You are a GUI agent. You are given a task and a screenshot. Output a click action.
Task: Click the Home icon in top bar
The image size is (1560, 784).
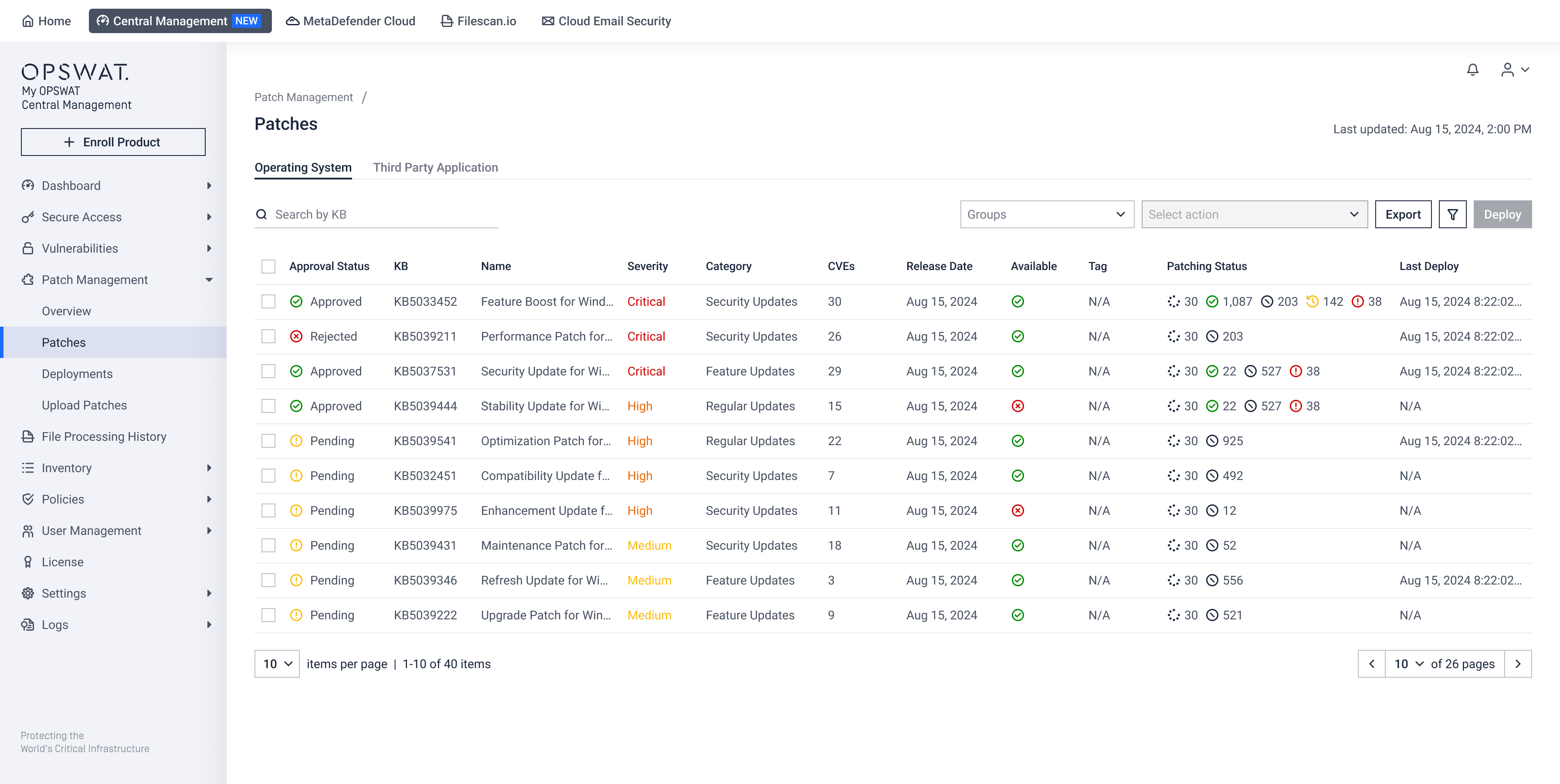(28, 21)
